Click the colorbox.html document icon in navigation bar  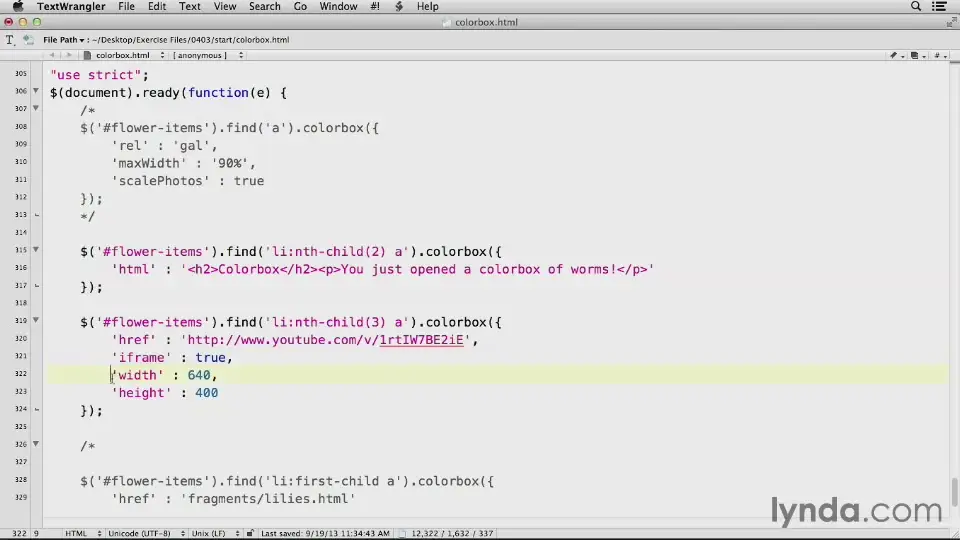88,55
